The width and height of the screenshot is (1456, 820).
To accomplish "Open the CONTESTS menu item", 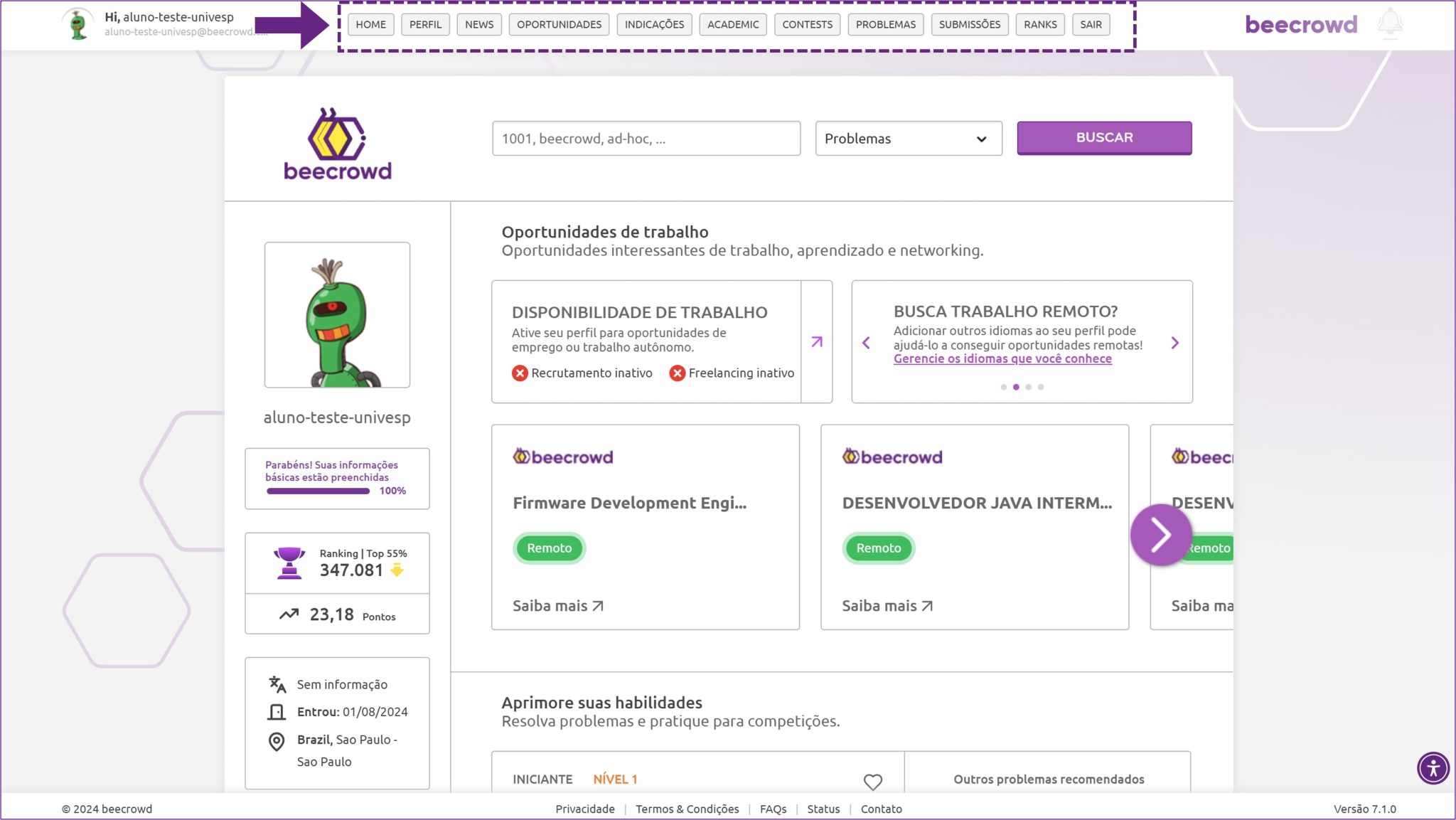I will pos(807,24).
